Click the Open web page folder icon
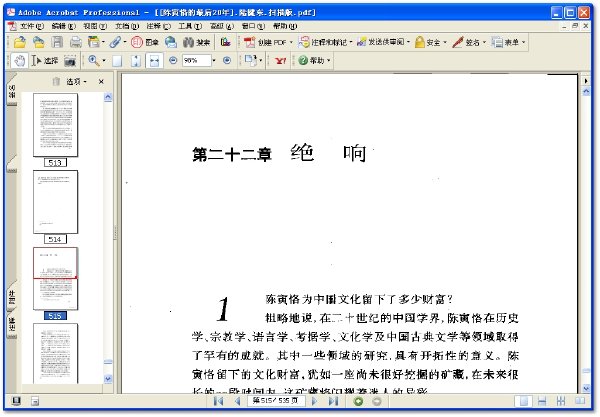The width and height of the screenshot is (600, 417). pos(38,42)
